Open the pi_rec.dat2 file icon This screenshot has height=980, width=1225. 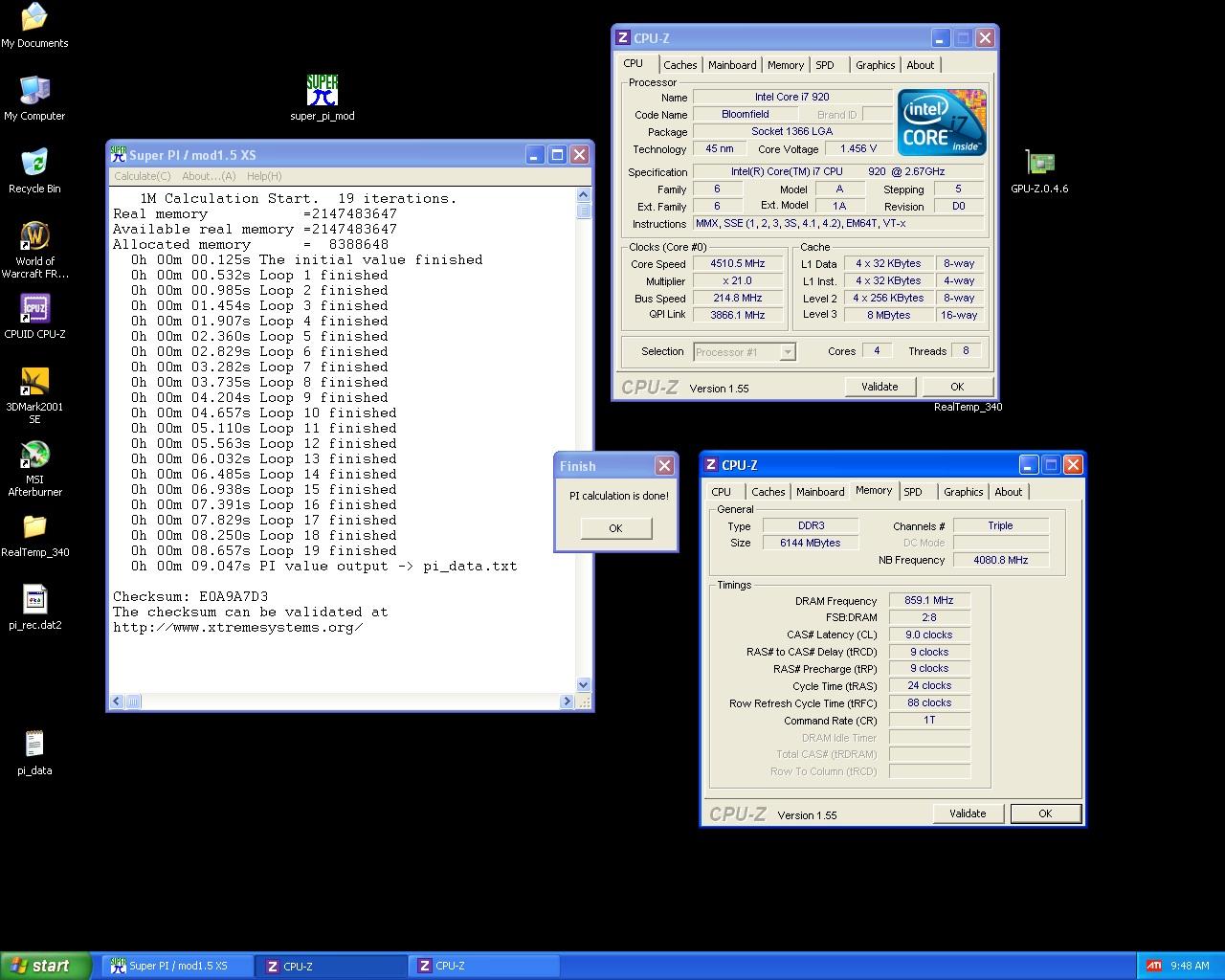tap(34, 609)
